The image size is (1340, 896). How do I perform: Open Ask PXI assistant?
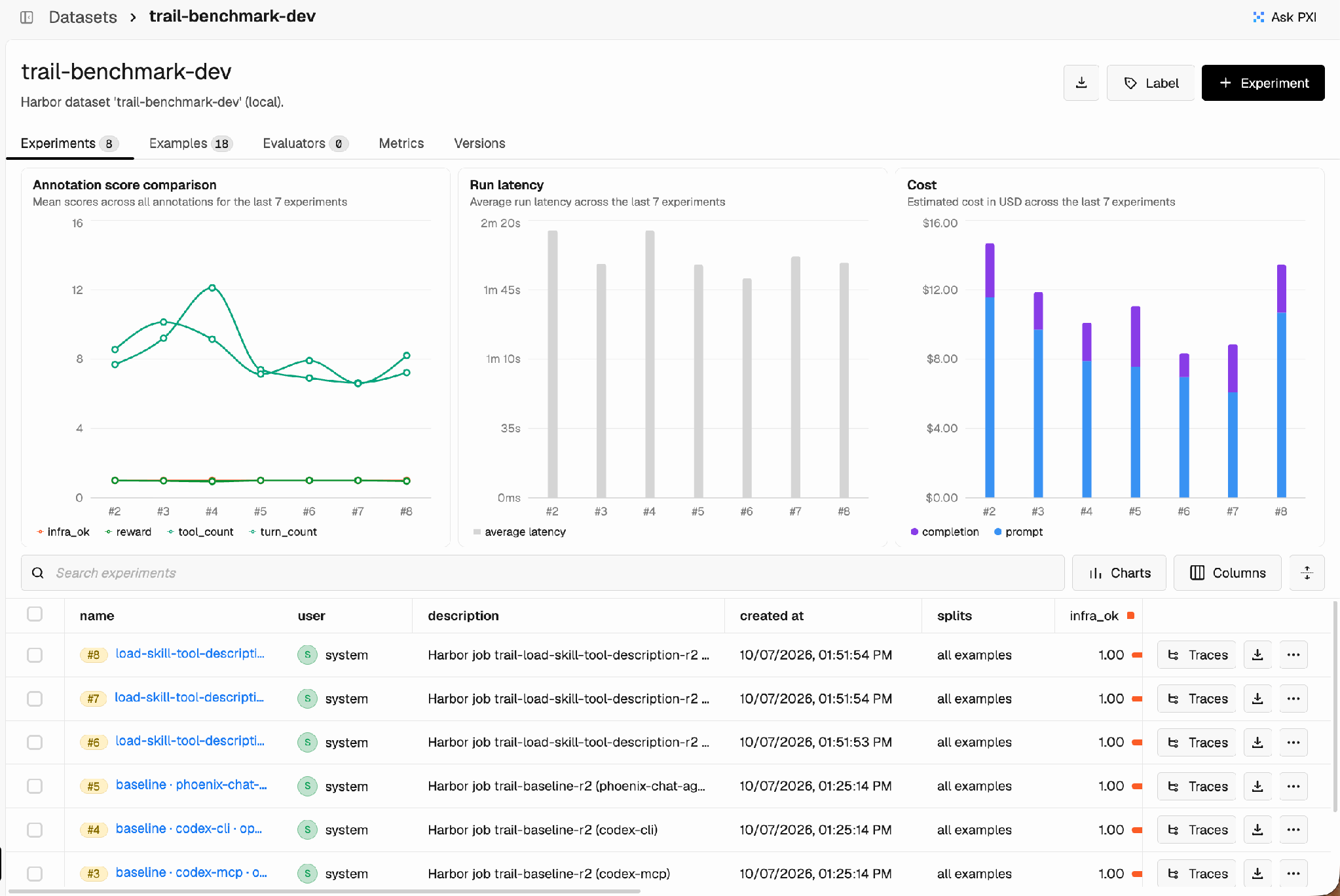[x=1284, y=17]
